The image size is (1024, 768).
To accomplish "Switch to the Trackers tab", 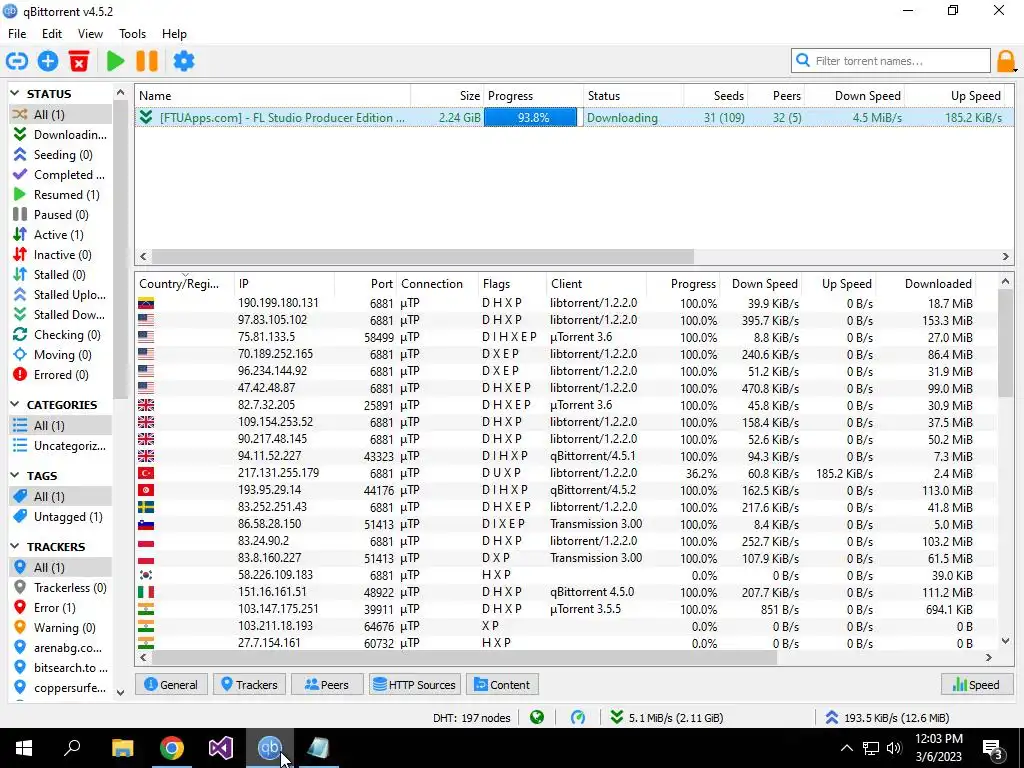I will coord(249,684).
